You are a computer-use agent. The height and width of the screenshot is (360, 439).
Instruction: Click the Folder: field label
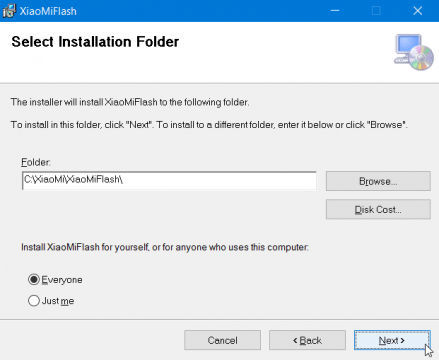click(x=36, y=162)
